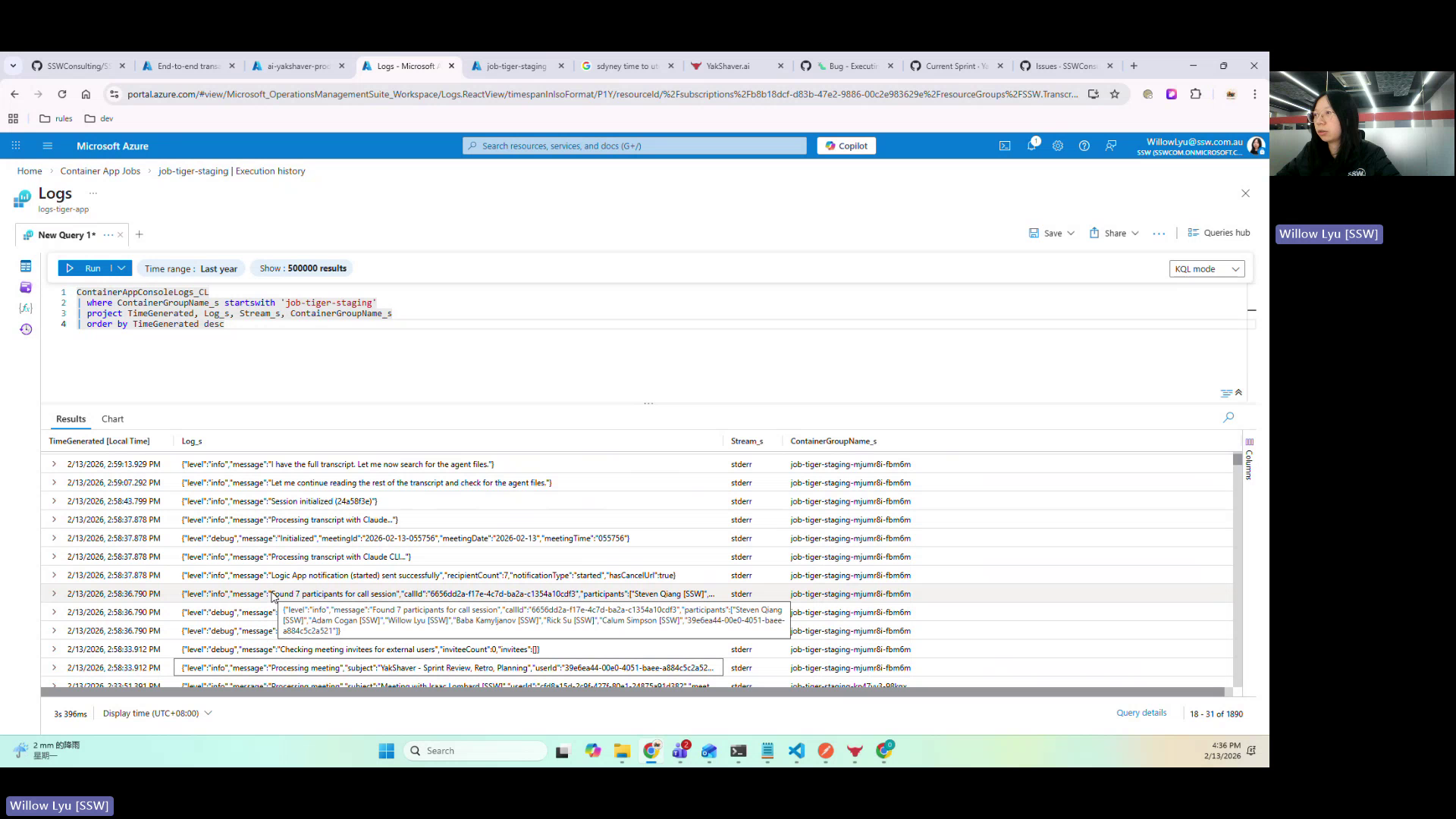Open the Tables panel in the Logs sidebar
Screen dimensions: 1456x819
[x=26, y=266]
